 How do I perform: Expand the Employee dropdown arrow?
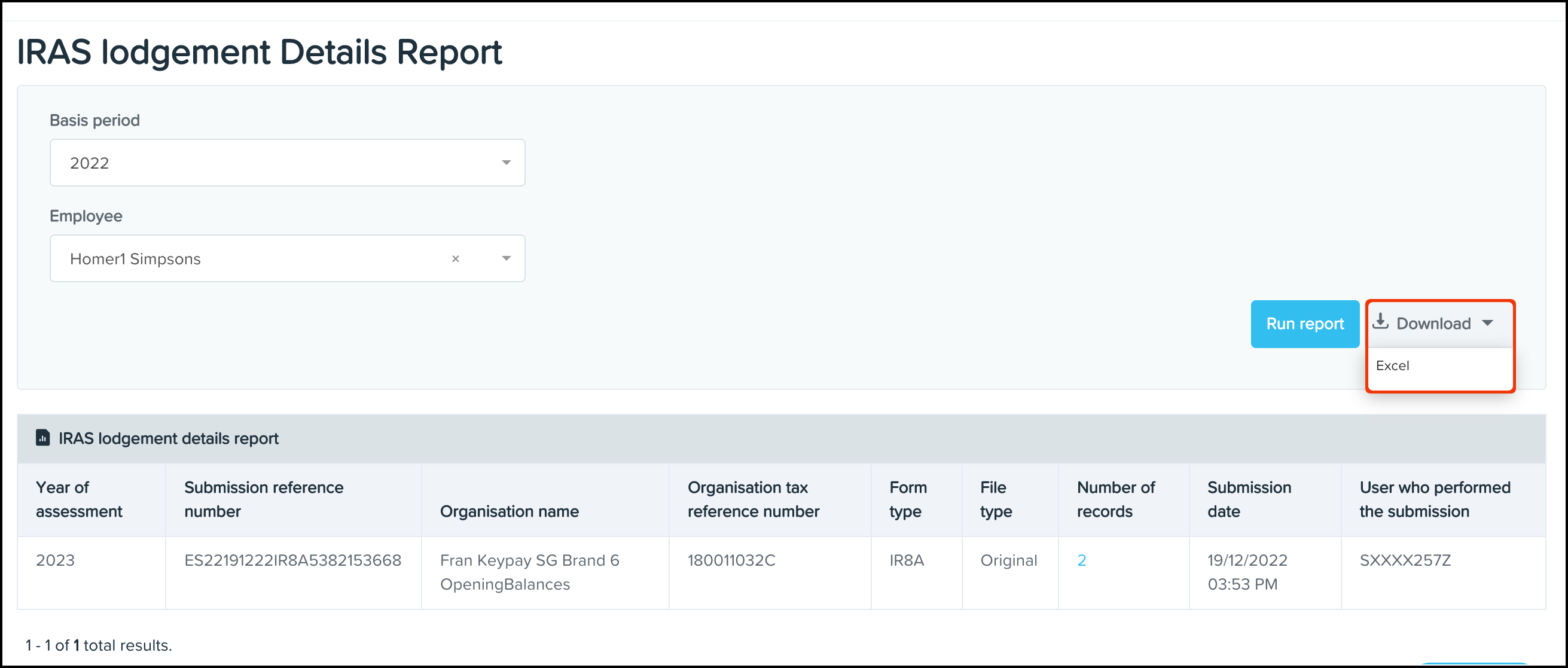[x=506, y=259]
